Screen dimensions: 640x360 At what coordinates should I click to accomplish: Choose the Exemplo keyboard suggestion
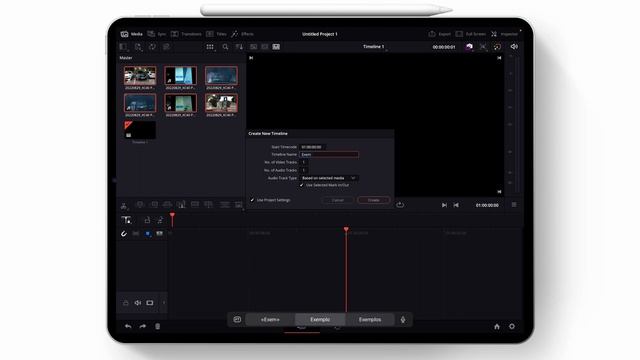pos(320,320)
